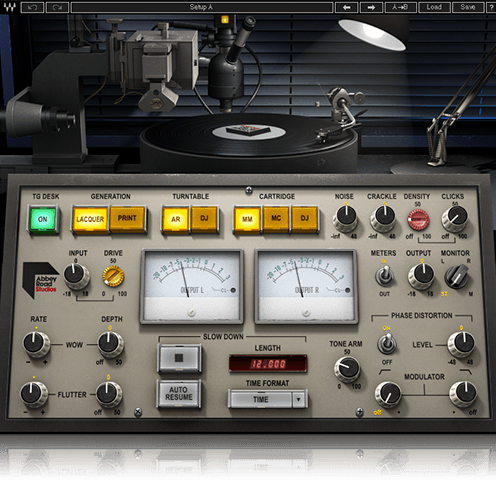Viewport: 496px width, 480px height.
Task: Open the Setup A preset menu
Action: click(202, 7)
